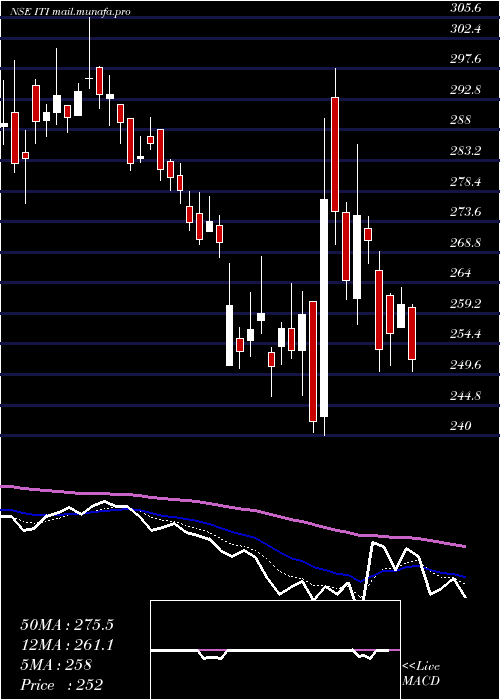Click the 273.6 price axis label
Image resolution: width=500 pixels, height=700 pixels.
(x=467, y=212)
